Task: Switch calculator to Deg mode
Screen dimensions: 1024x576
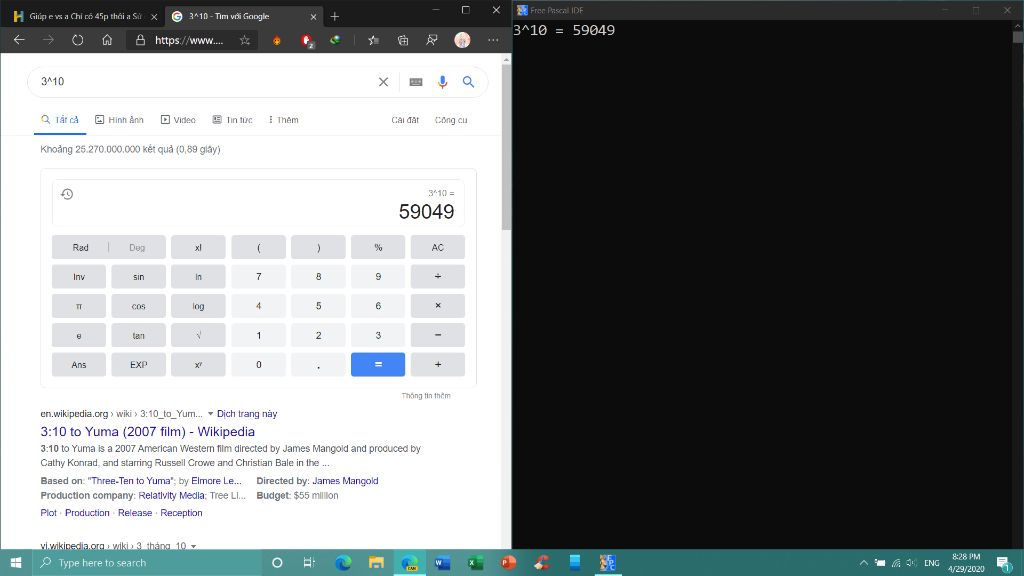Action: (137, 248)
